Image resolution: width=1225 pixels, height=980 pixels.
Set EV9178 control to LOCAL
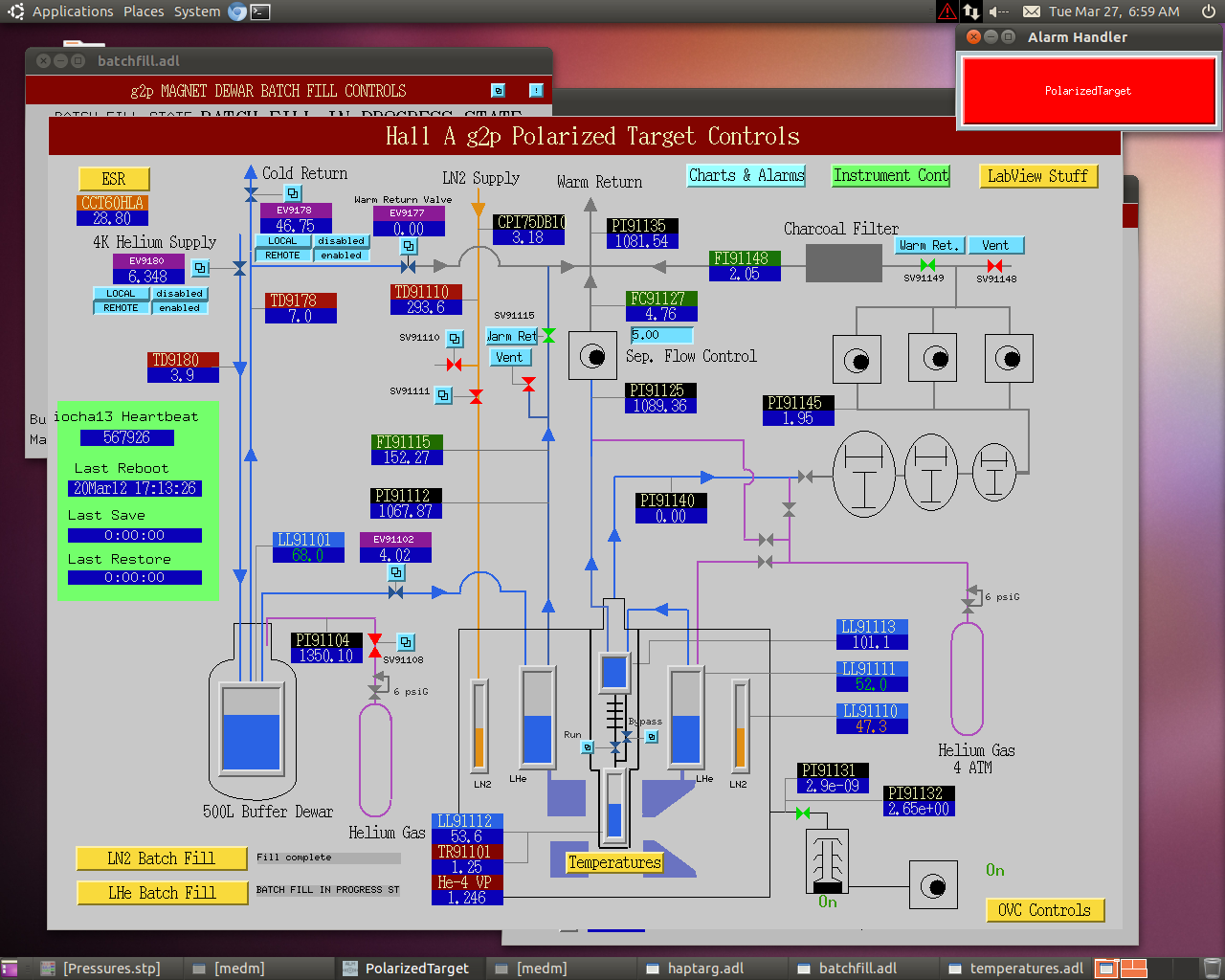point(283,241)
